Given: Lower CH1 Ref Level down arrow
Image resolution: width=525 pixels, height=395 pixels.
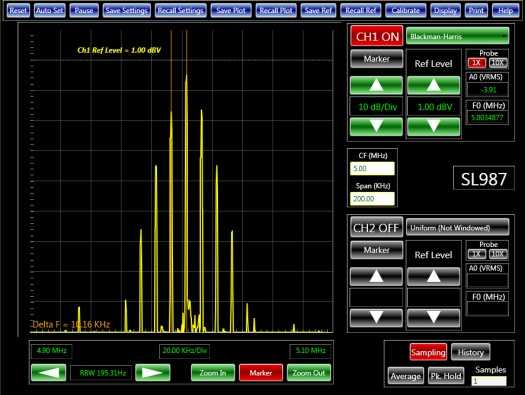Looking at the screenshot, I should (x=433, y=127).
